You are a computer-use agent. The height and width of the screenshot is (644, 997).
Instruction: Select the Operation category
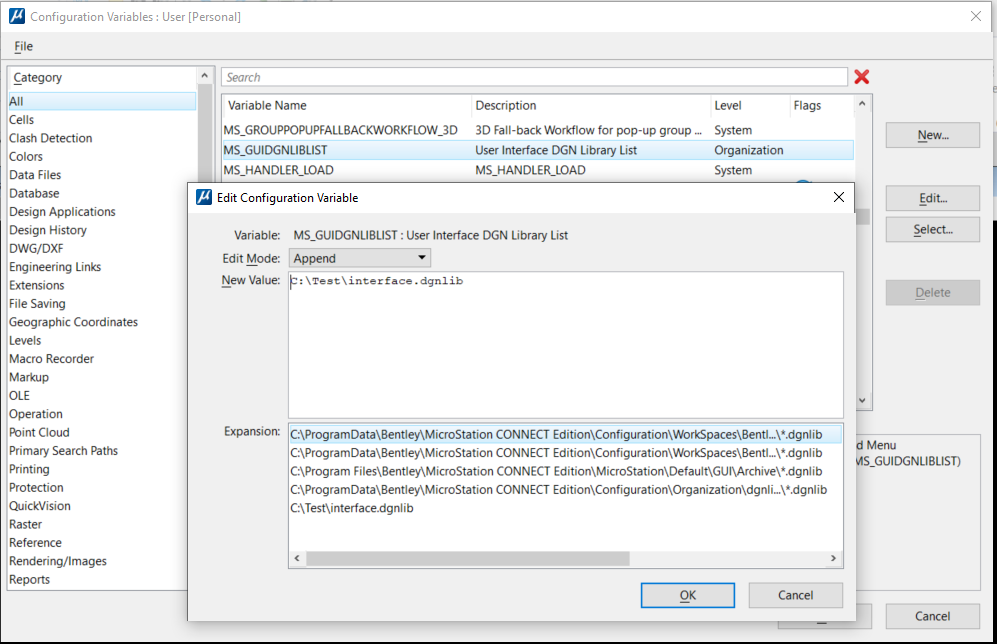(98, 414)
